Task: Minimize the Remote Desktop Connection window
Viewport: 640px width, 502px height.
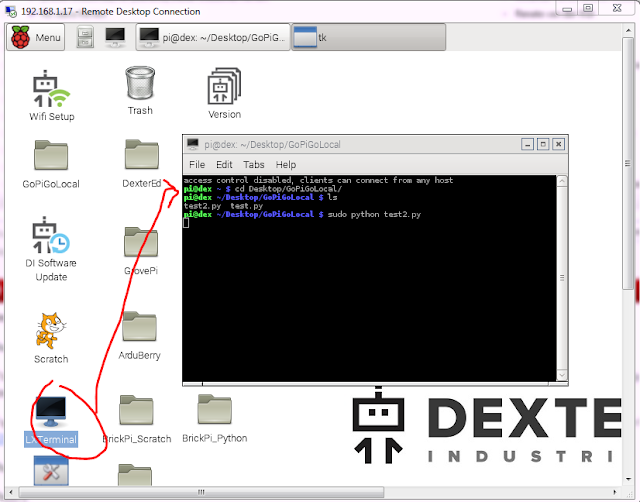Action: (567, 9)
